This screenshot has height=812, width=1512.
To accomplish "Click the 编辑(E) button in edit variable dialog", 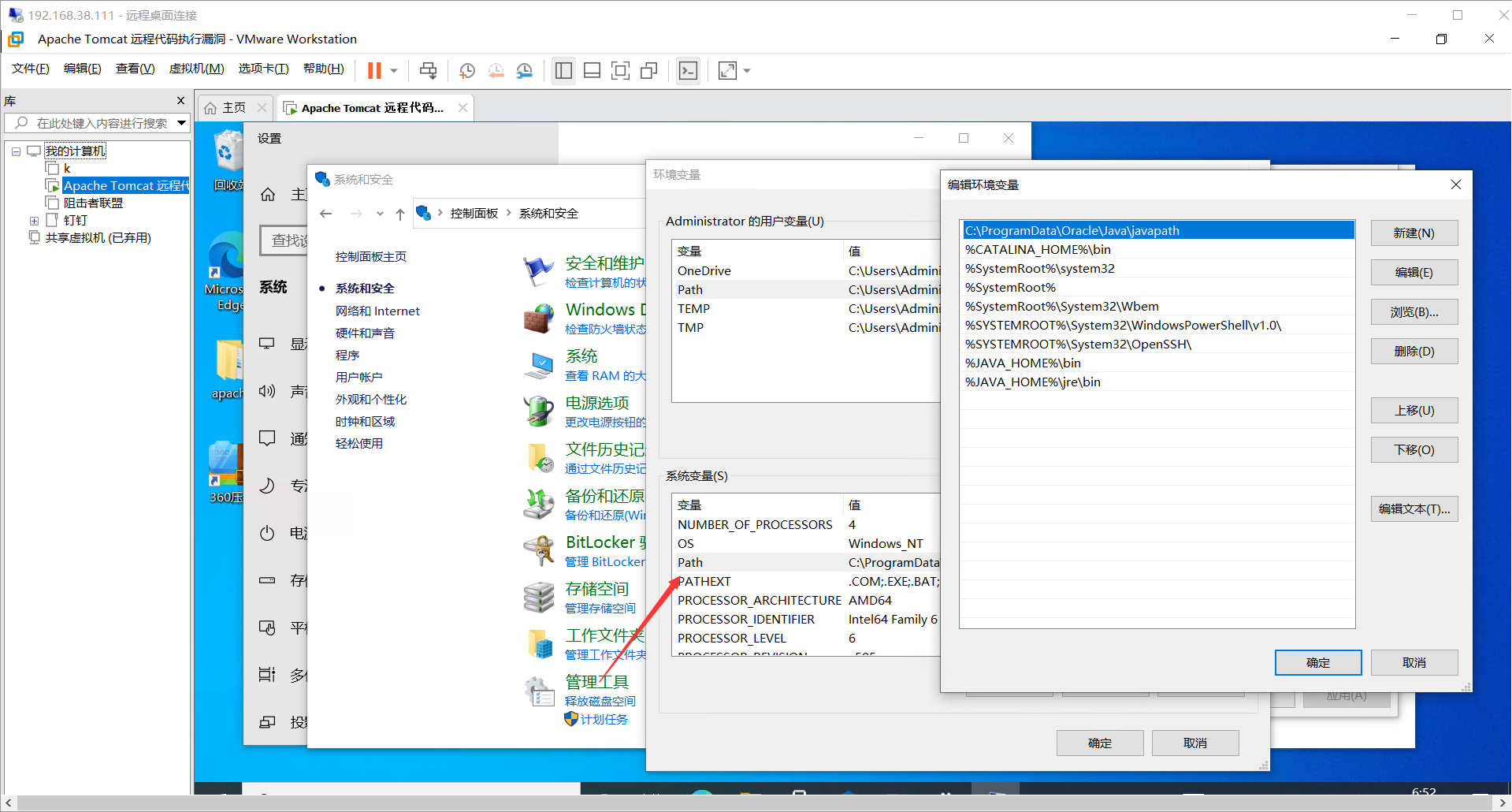I will pos(1414,273).
